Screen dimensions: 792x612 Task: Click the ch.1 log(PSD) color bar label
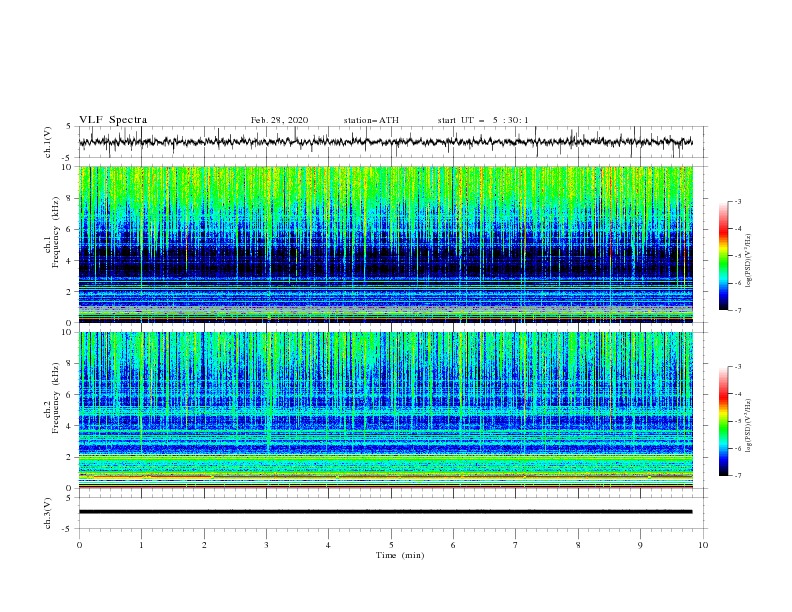click(x=749, y=260)
